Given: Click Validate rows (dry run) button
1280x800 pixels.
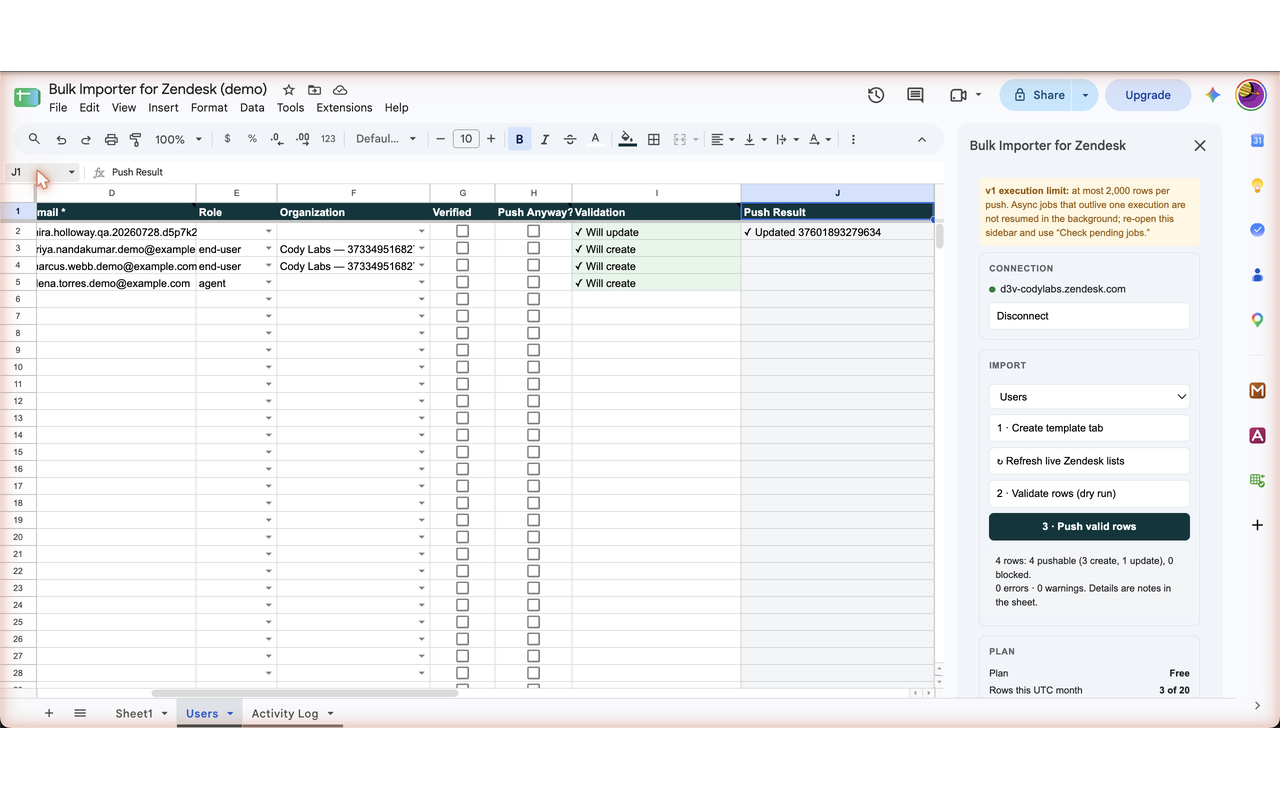Looking at the screenshot, I should (x=1089, y=493).
